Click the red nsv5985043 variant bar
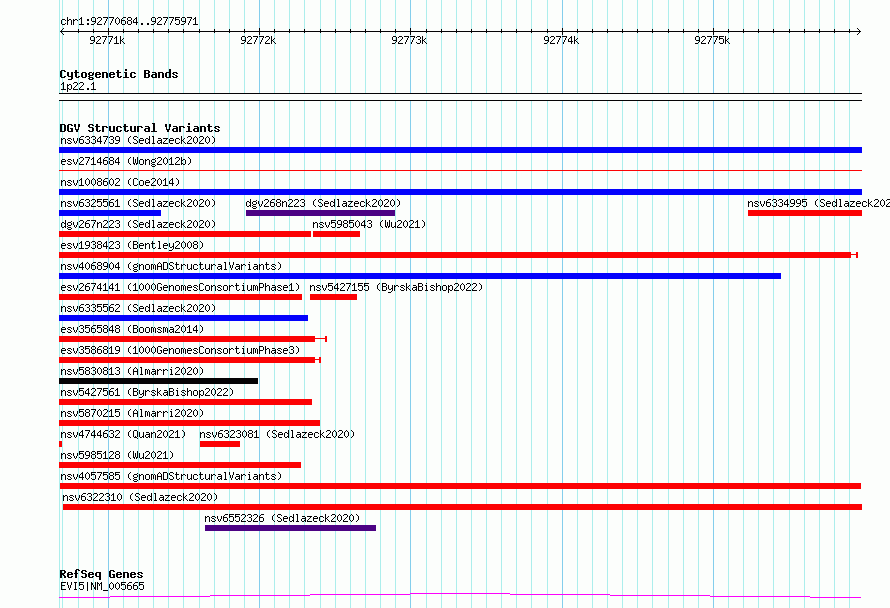This screenshot has height=608, width=890. click(336, 234)
